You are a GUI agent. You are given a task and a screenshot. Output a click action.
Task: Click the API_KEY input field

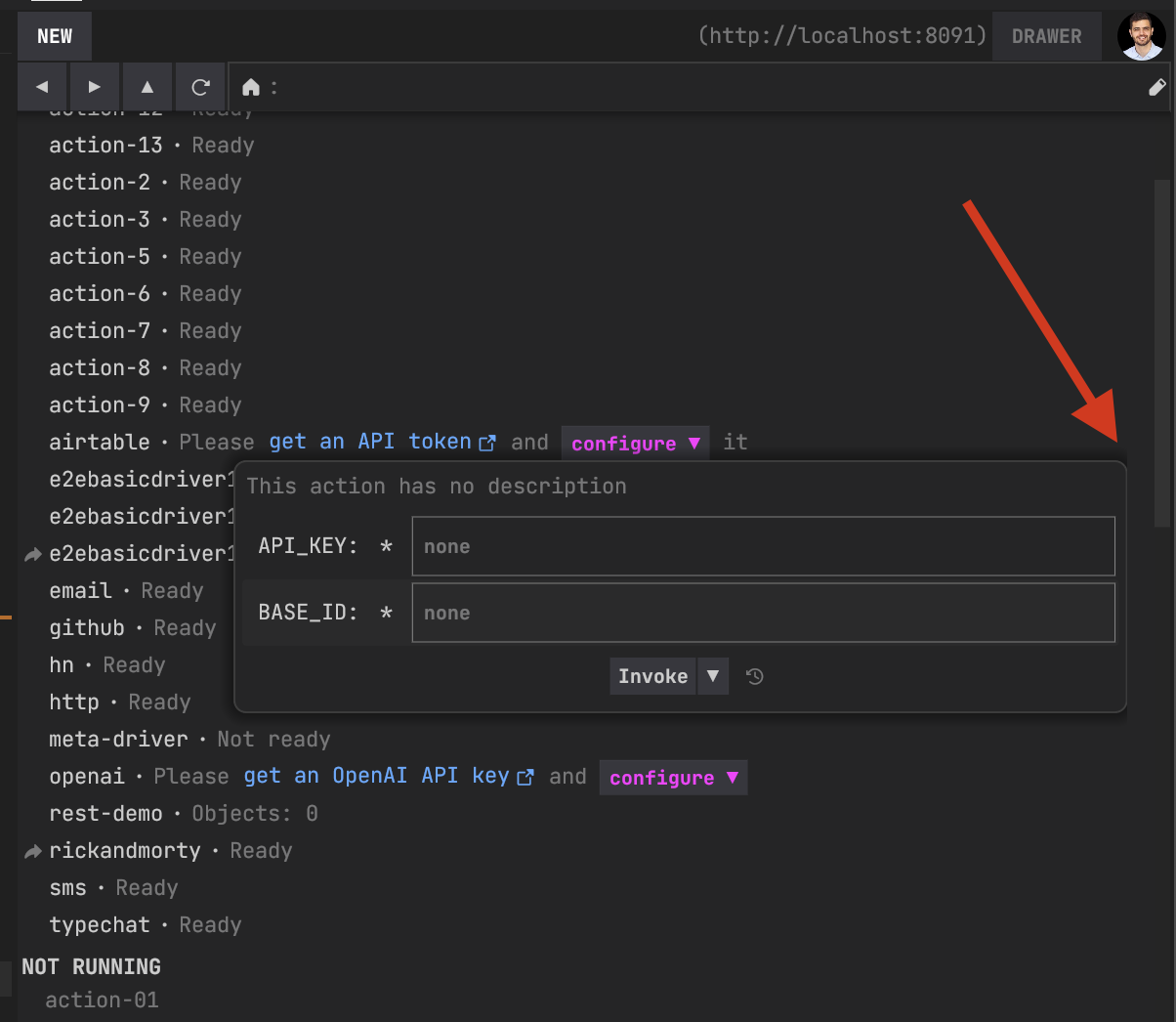point(763,546)
